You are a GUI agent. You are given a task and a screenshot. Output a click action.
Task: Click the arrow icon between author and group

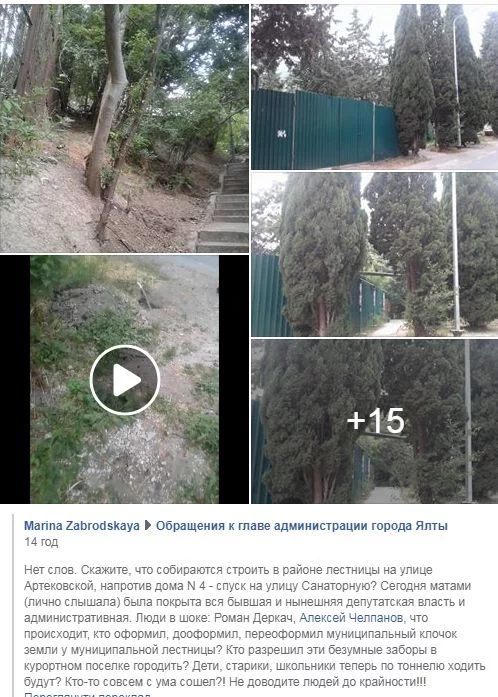148,525
